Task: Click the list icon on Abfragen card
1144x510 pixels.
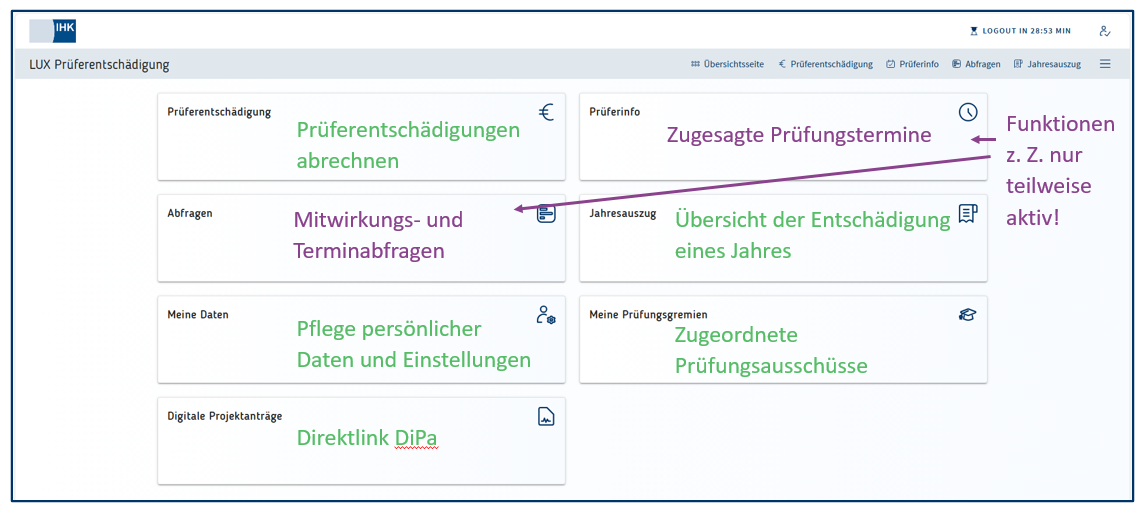Action: point(546,214)
